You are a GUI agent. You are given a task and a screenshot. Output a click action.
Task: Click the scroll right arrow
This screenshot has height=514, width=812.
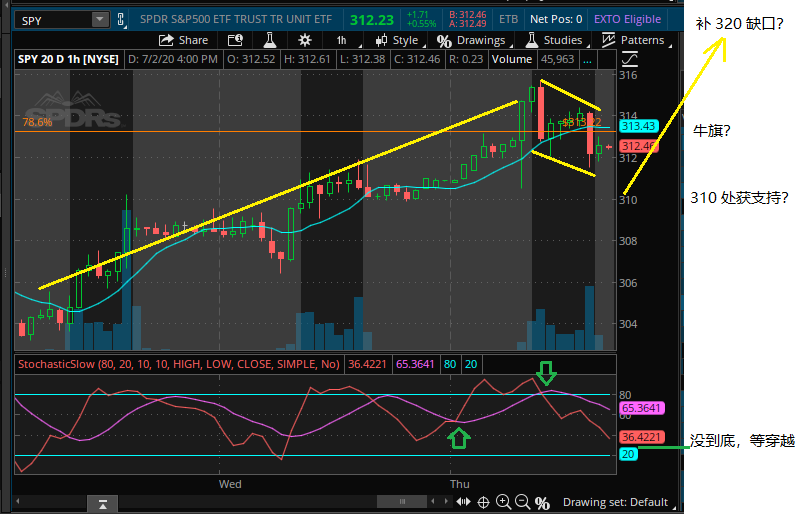[444, 502]
